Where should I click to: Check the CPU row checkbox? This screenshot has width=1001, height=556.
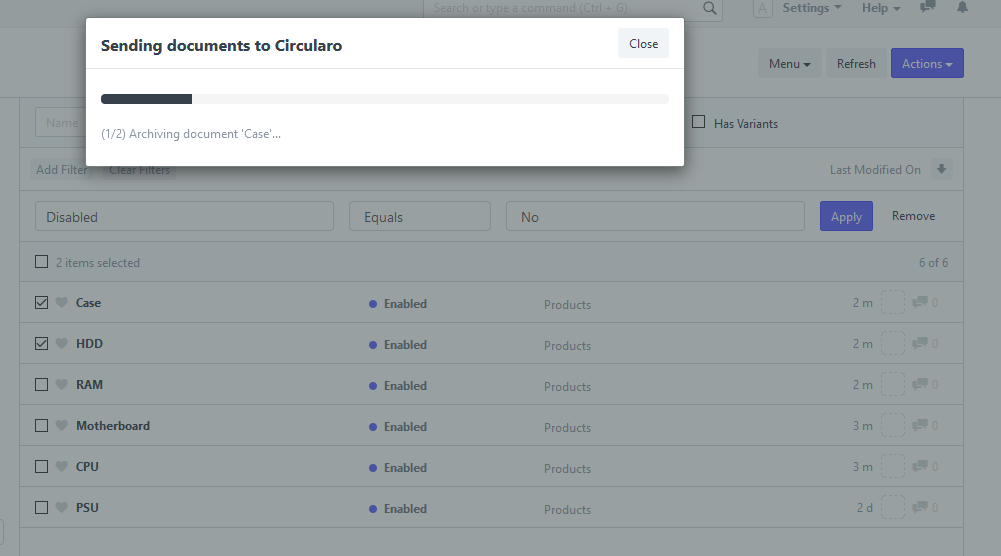pos(41,467)
